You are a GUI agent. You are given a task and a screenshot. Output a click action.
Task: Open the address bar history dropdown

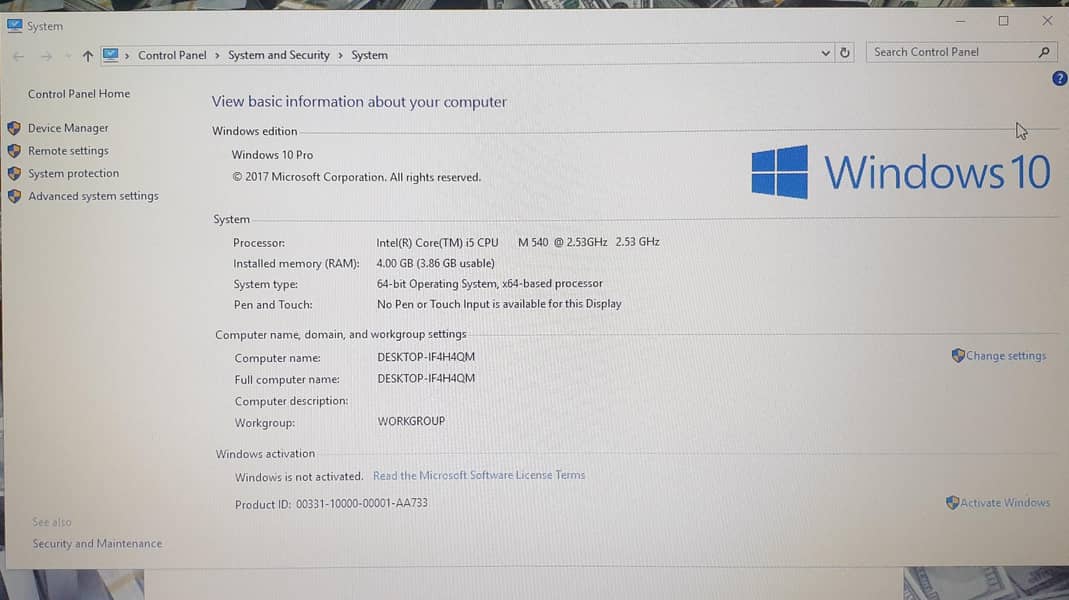pos(826,53)
